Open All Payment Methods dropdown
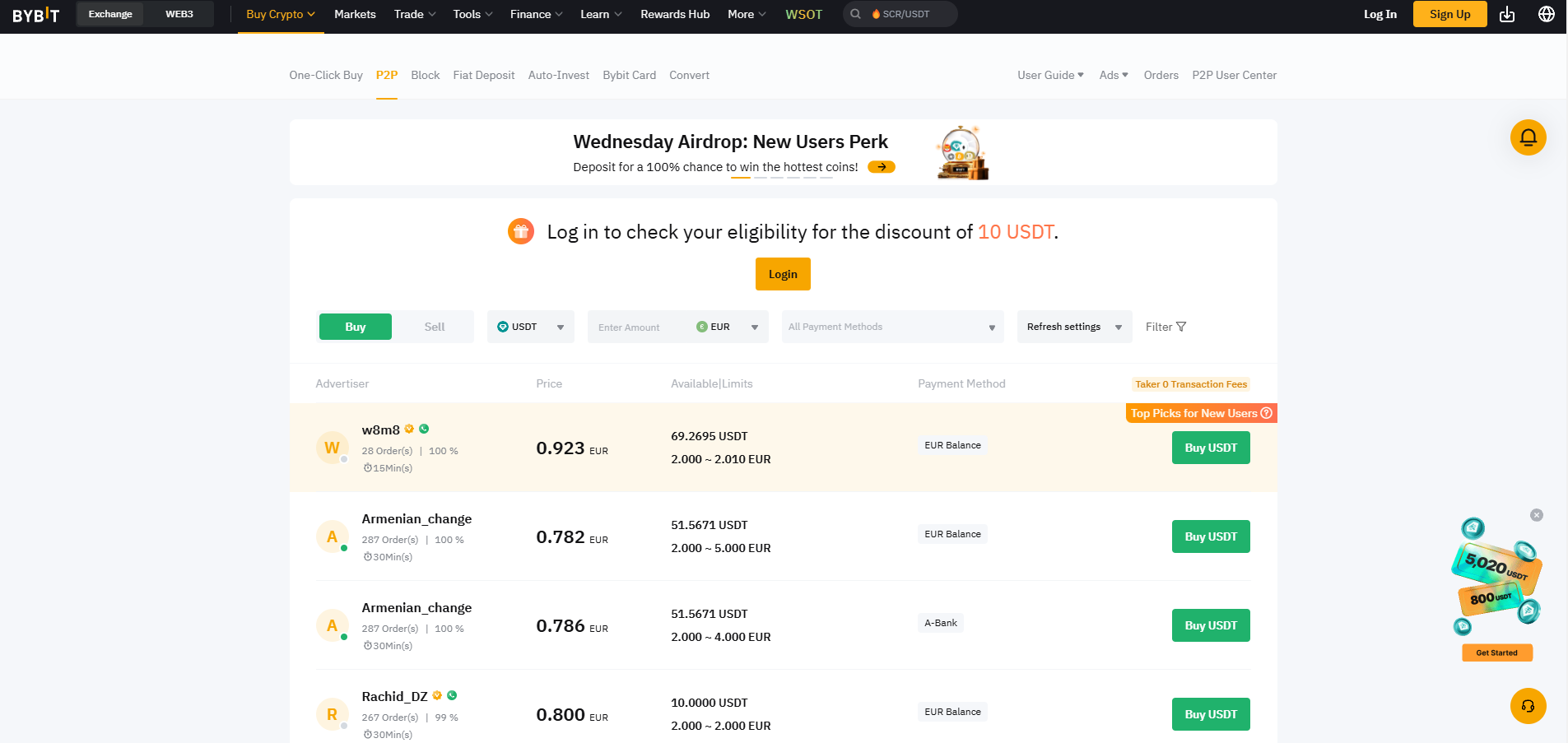This screenshot has height=743, width=1568. [x=893, y=327]
